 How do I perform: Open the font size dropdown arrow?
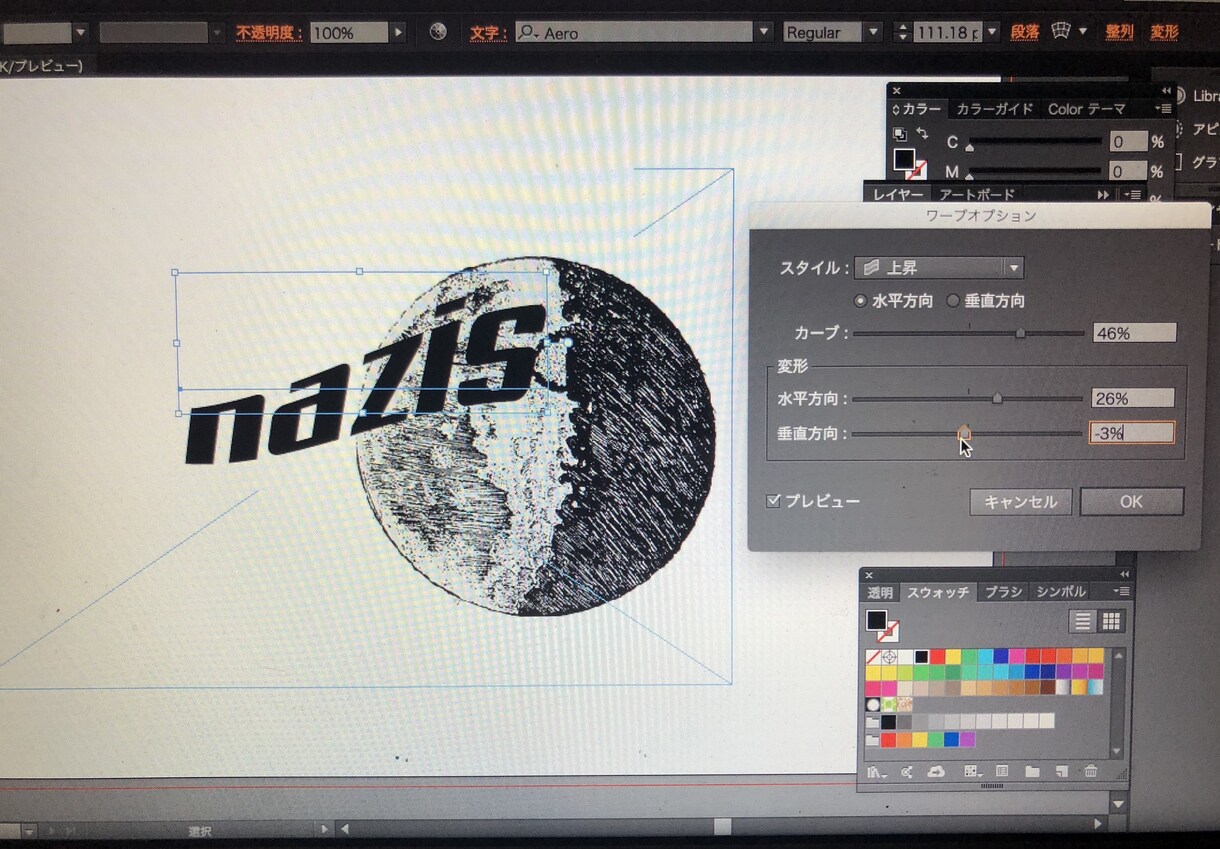click(x=992, y=32)
